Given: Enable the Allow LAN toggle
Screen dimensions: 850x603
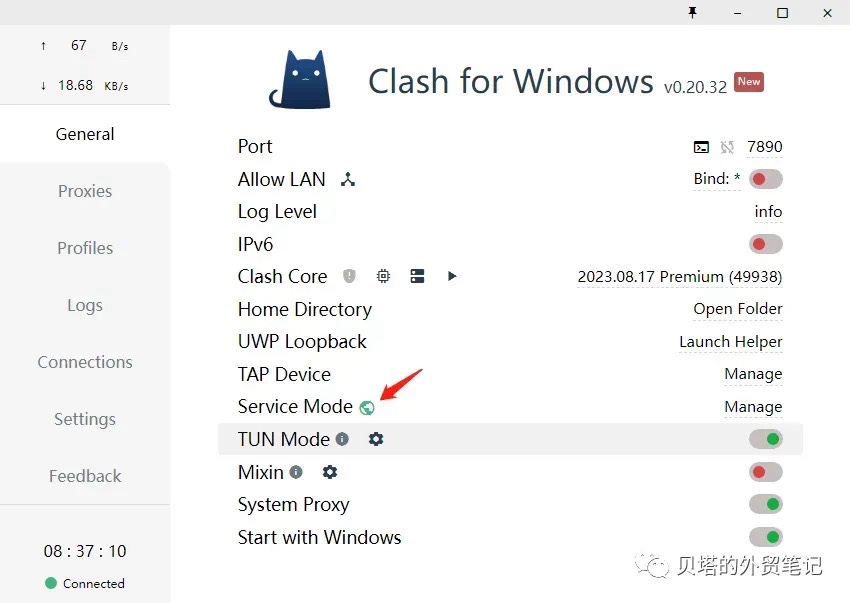Looking at the screenshot, I should tap(765, 180).
